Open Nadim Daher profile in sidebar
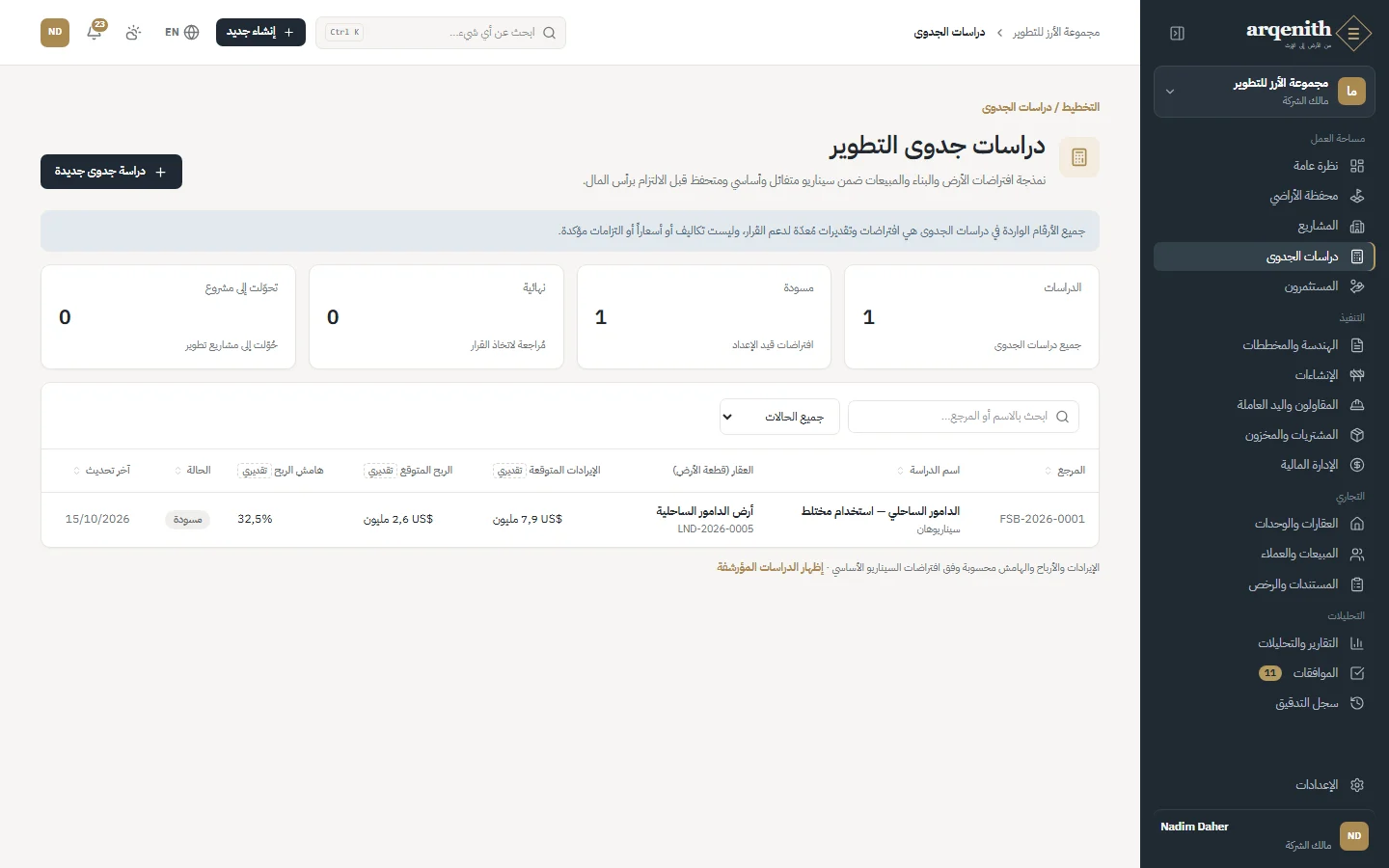 [1265, 835]
